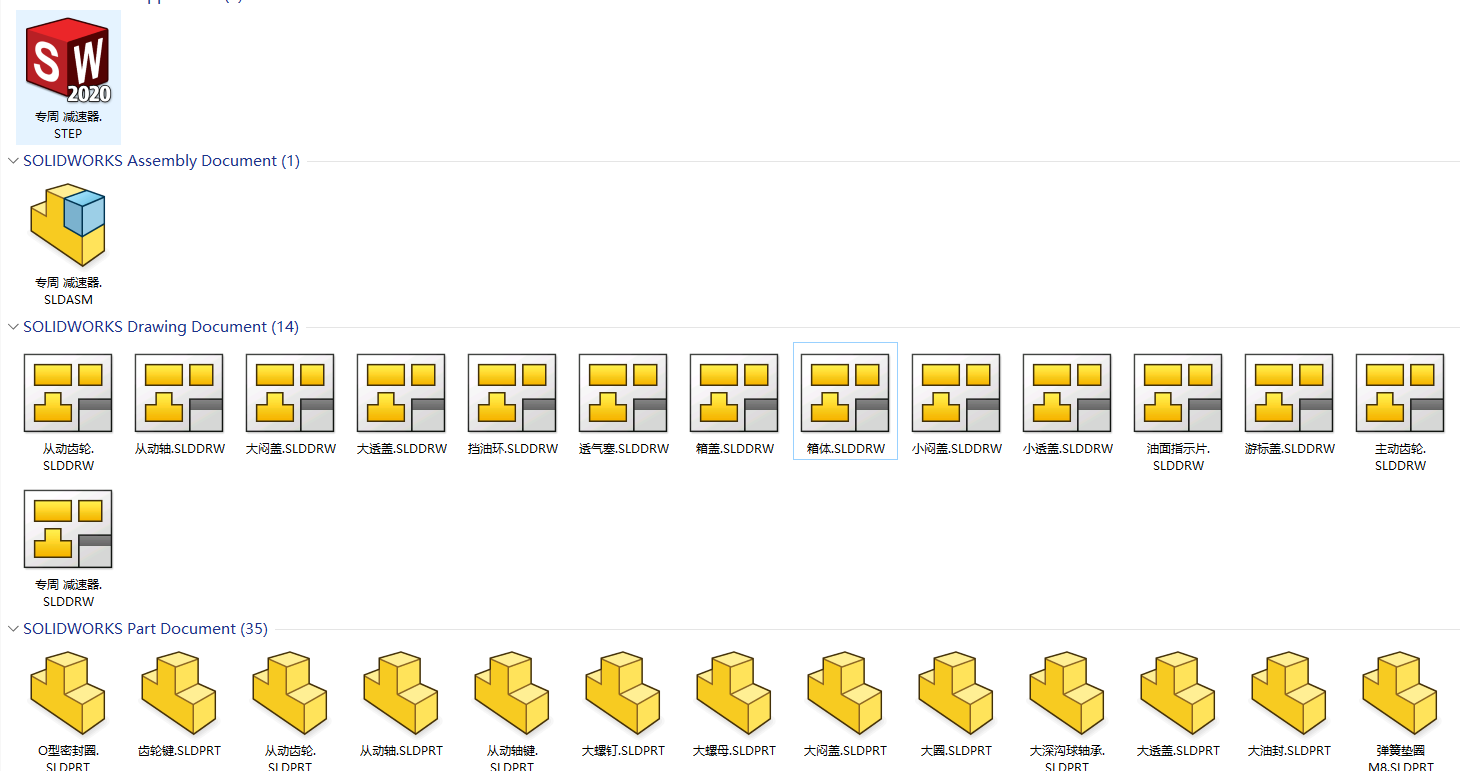Select the 大螺钉.SLDPRT part file
The image size is (1460, 771).
623,704
